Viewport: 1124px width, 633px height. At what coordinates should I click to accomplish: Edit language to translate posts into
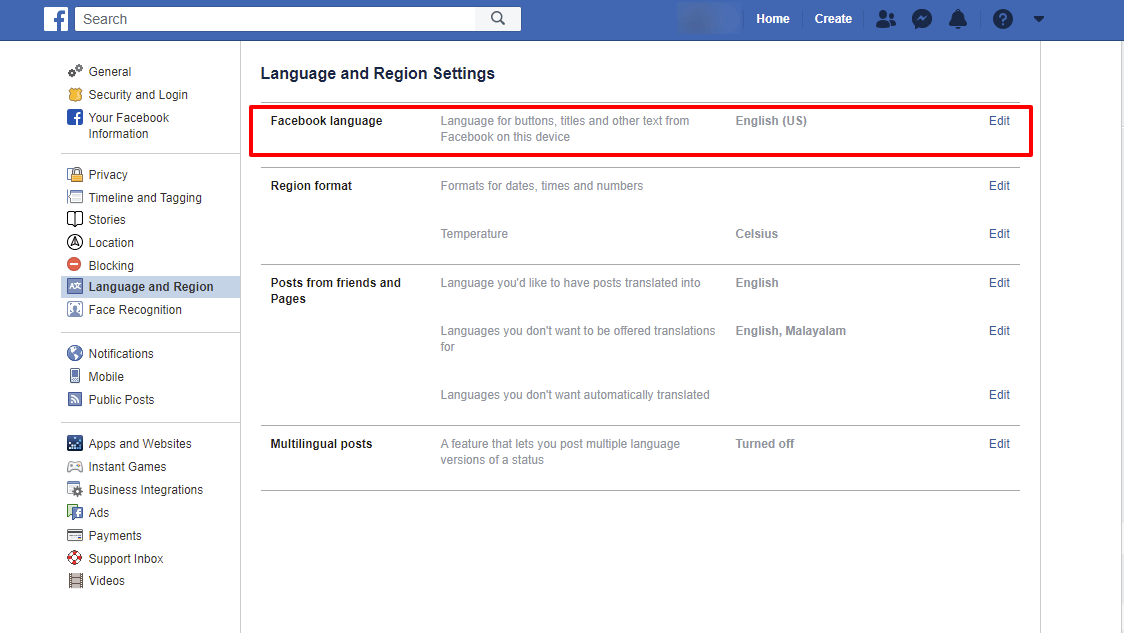coord(999,282)
